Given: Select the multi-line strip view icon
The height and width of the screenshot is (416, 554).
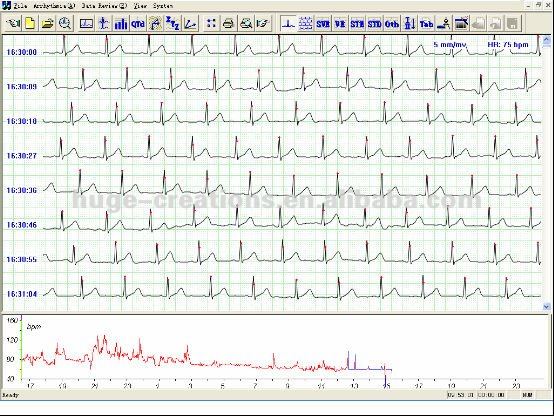Looking at the screenshot, I should 306,23.
